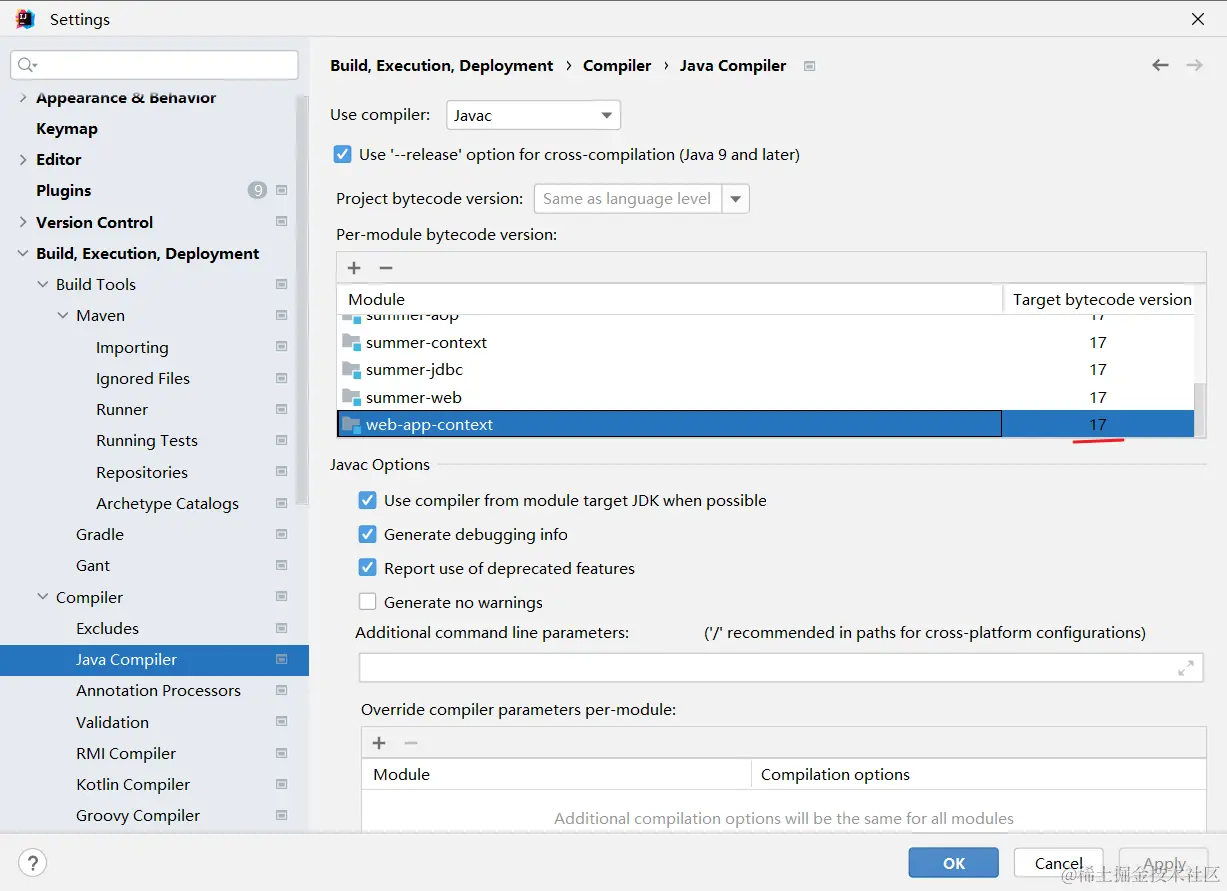Click Additional command line parameters text field
This screenshot has height=891, width=1227.
click(781, 668)
